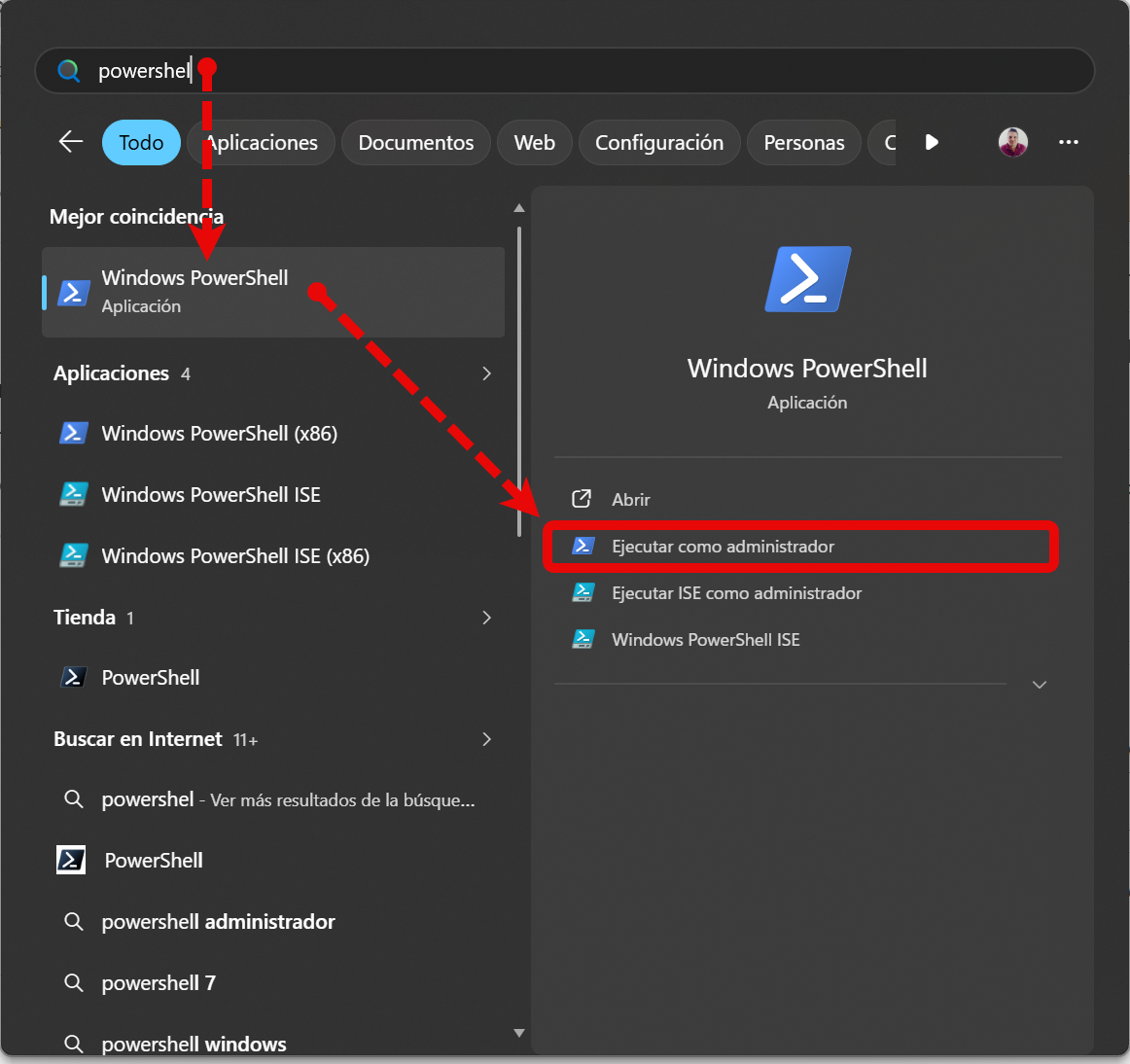
Task: Switch to the Documentos filter tab
Action: click(x=416, y=143)
